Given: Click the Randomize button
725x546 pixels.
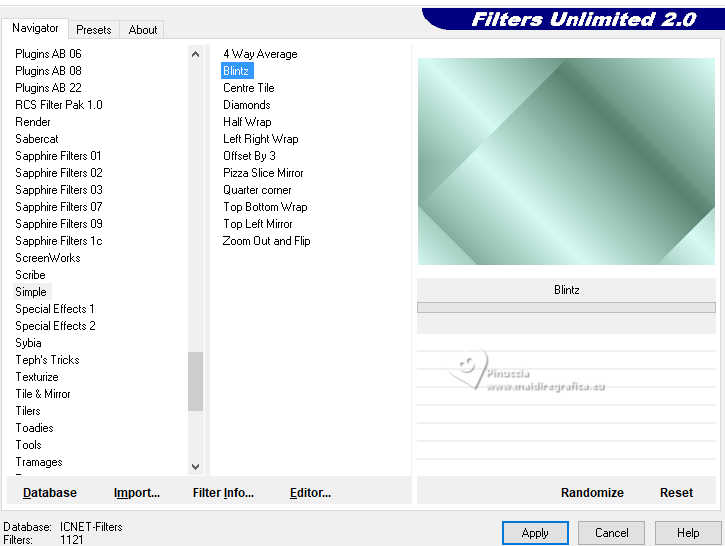Looking at the screenshot, I should point(592,493).
